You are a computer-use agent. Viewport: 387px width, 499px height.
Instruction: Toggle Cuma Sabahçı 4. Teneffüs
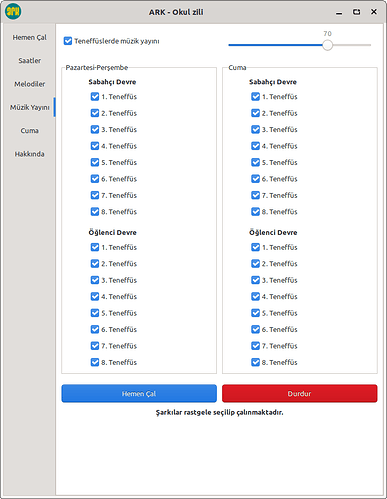pyautogui.click(x=256, y=146)
